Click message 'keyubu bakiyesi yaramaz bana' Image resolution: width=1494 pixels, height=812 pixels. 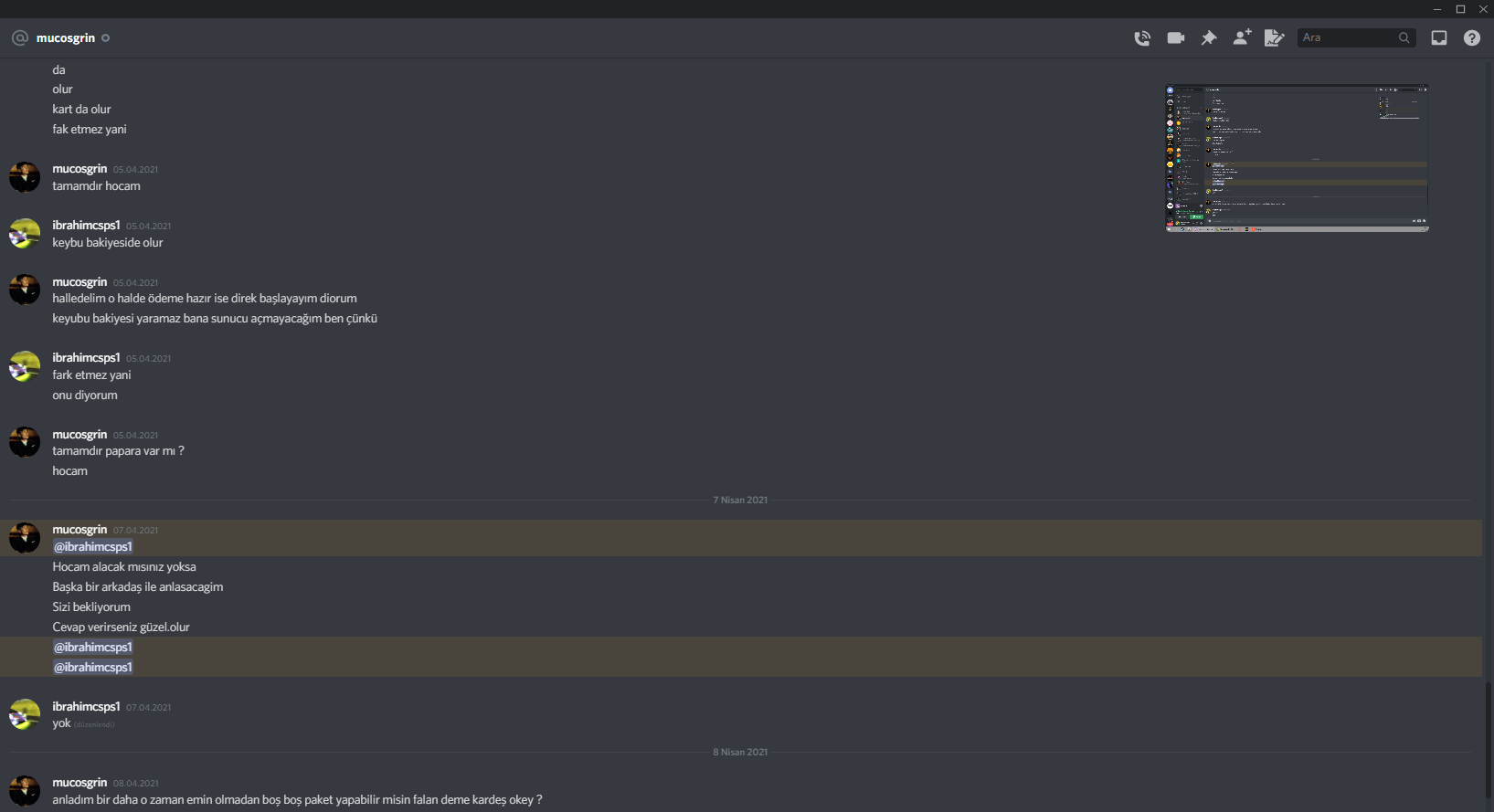click(215, 318)
